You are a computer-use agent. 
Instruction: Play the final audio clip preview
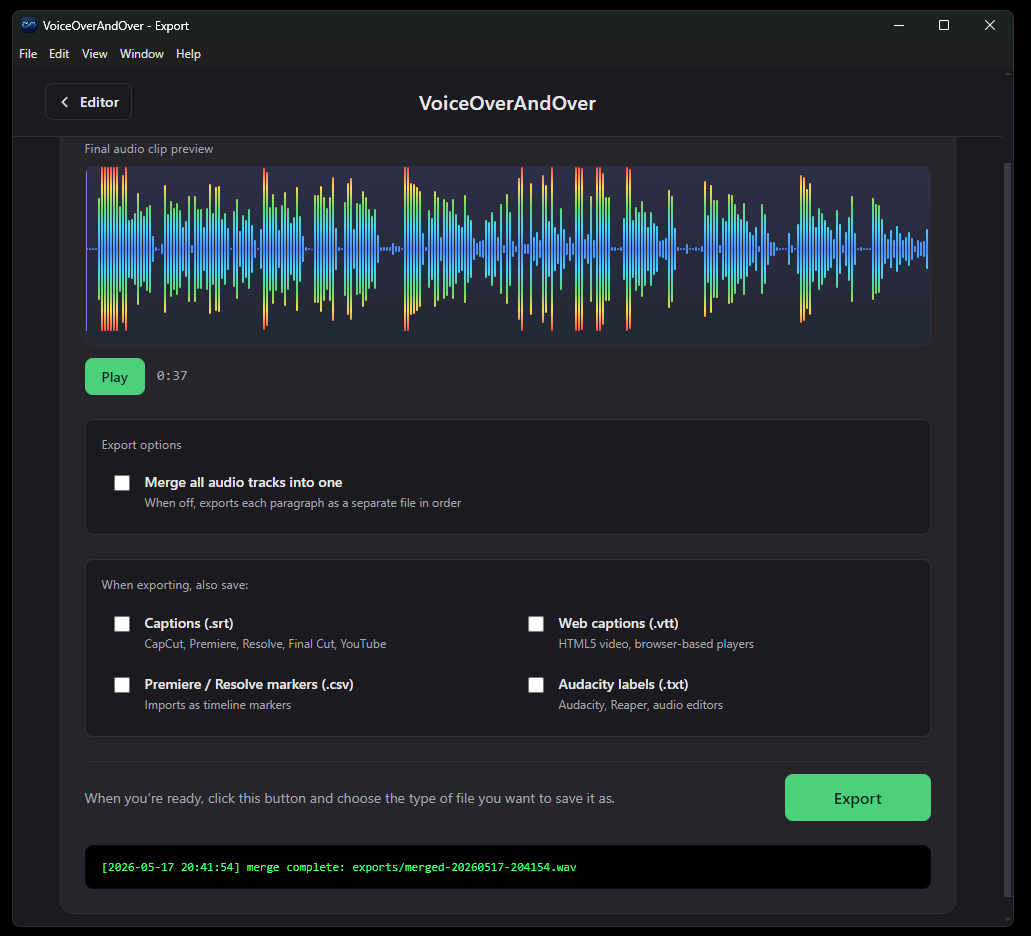tap(114, 377)
